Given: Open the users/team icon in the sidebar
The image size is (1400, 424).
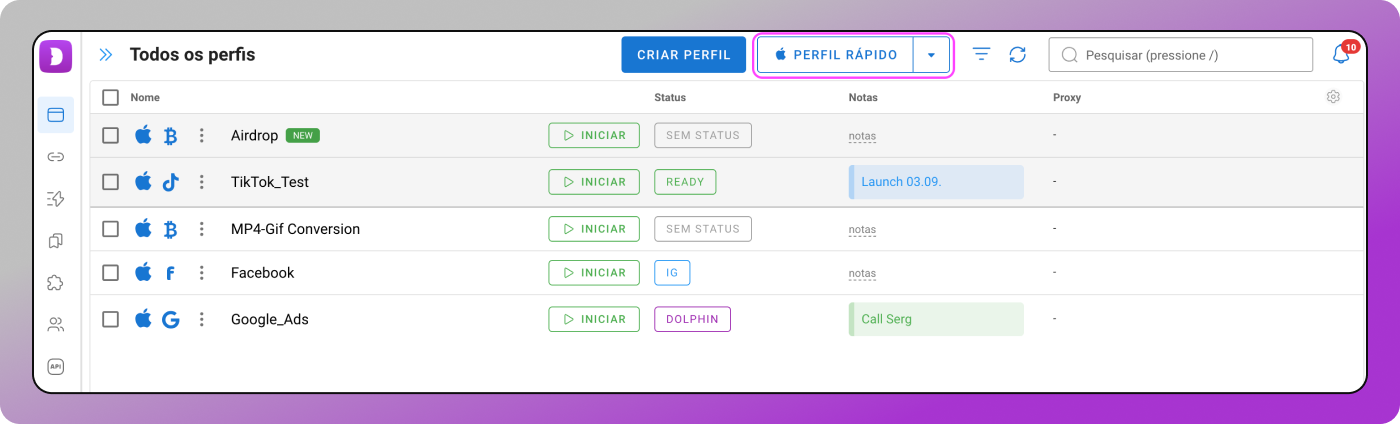Looking at the screenshot, I should click(x=56, y=325).
